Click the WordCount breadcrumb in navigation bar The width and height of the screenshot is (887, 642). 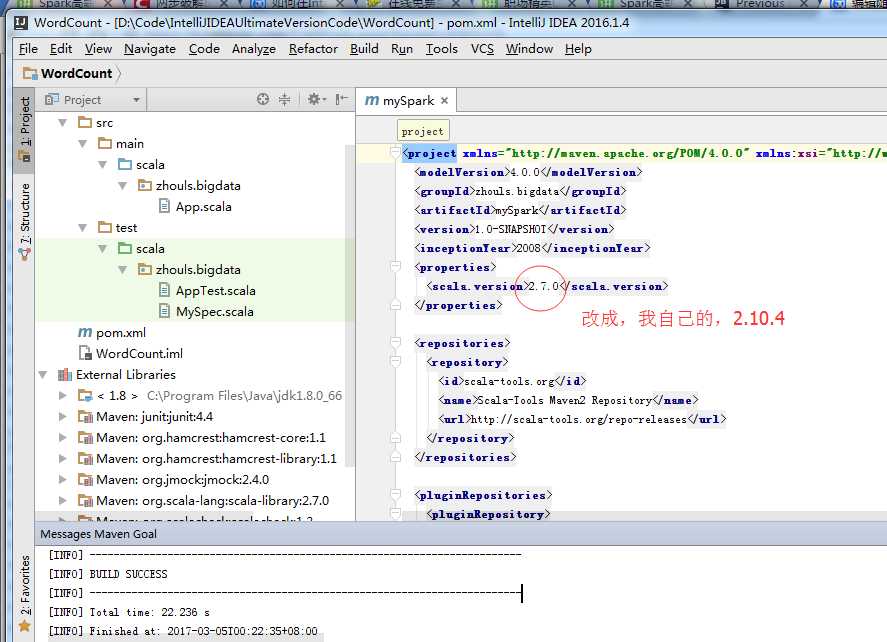[x=76, y=73]
